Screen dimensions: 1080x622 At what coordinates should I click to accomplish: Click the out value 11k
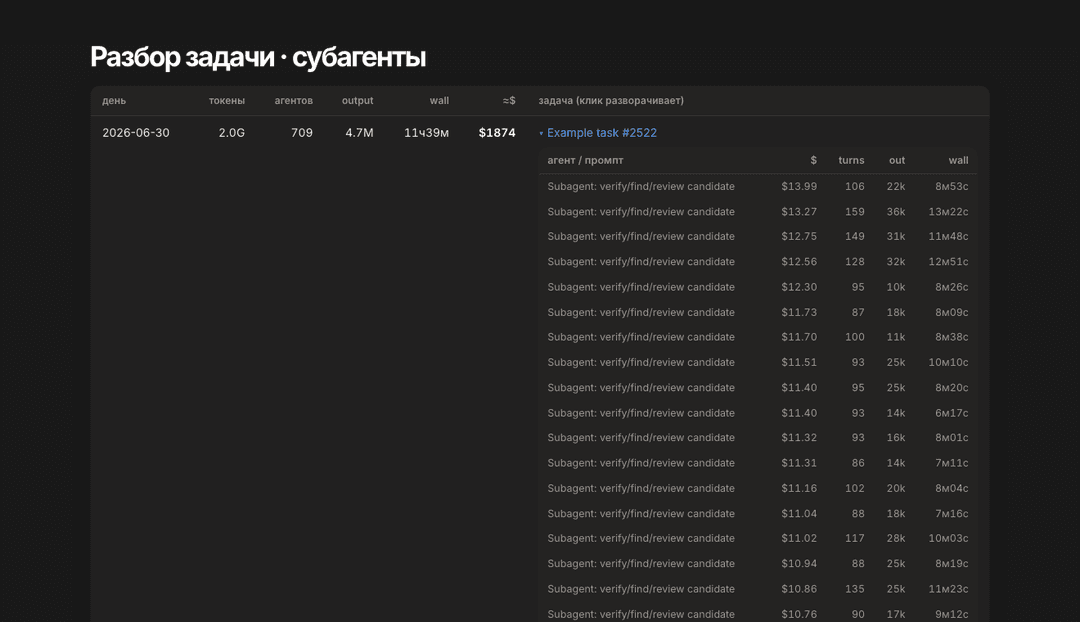click(896, 337)
